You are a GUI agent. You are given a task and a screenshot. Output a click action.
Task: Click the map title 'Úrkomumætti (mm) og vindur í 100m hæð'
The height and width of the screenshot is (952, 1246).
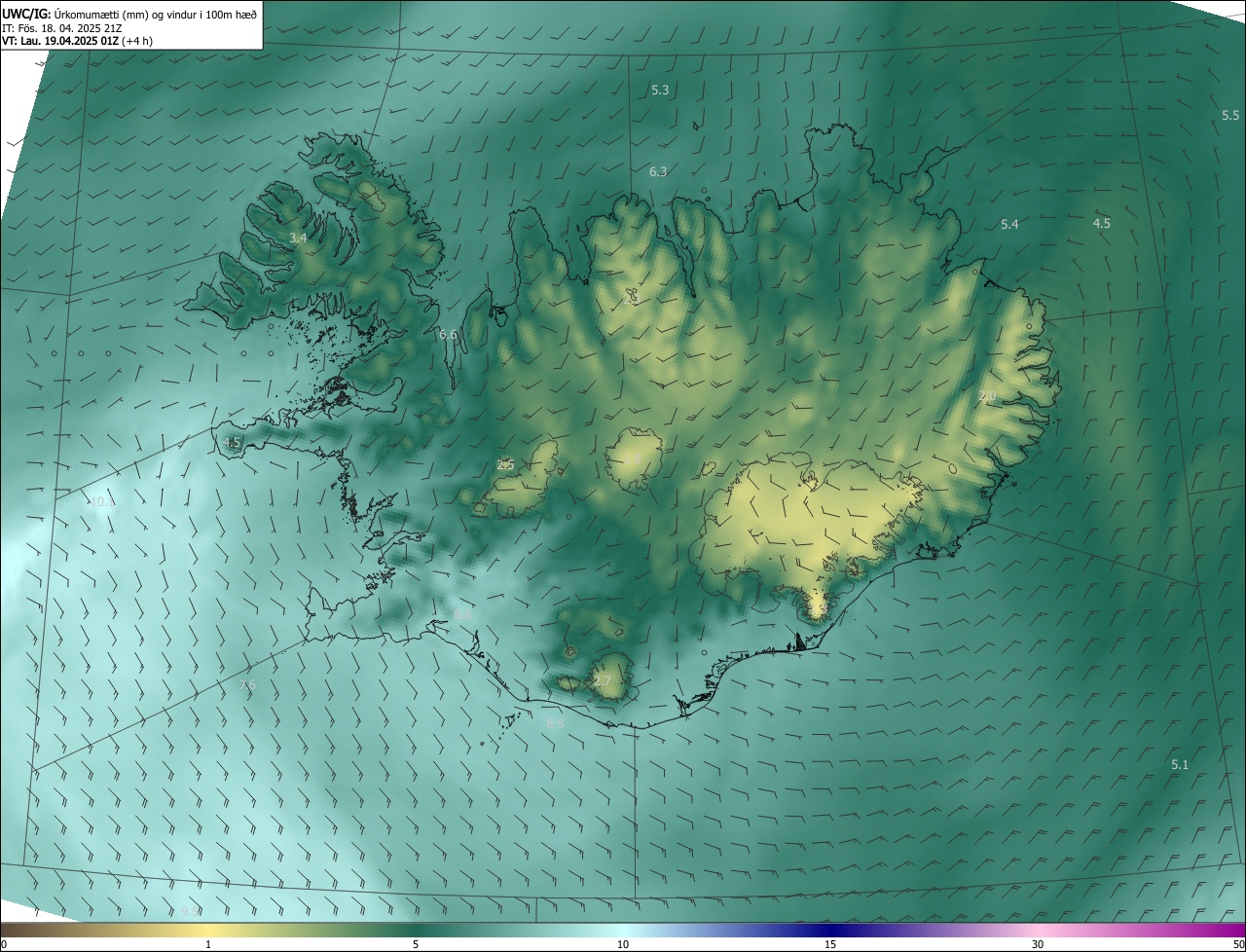[x=157, y=14]
